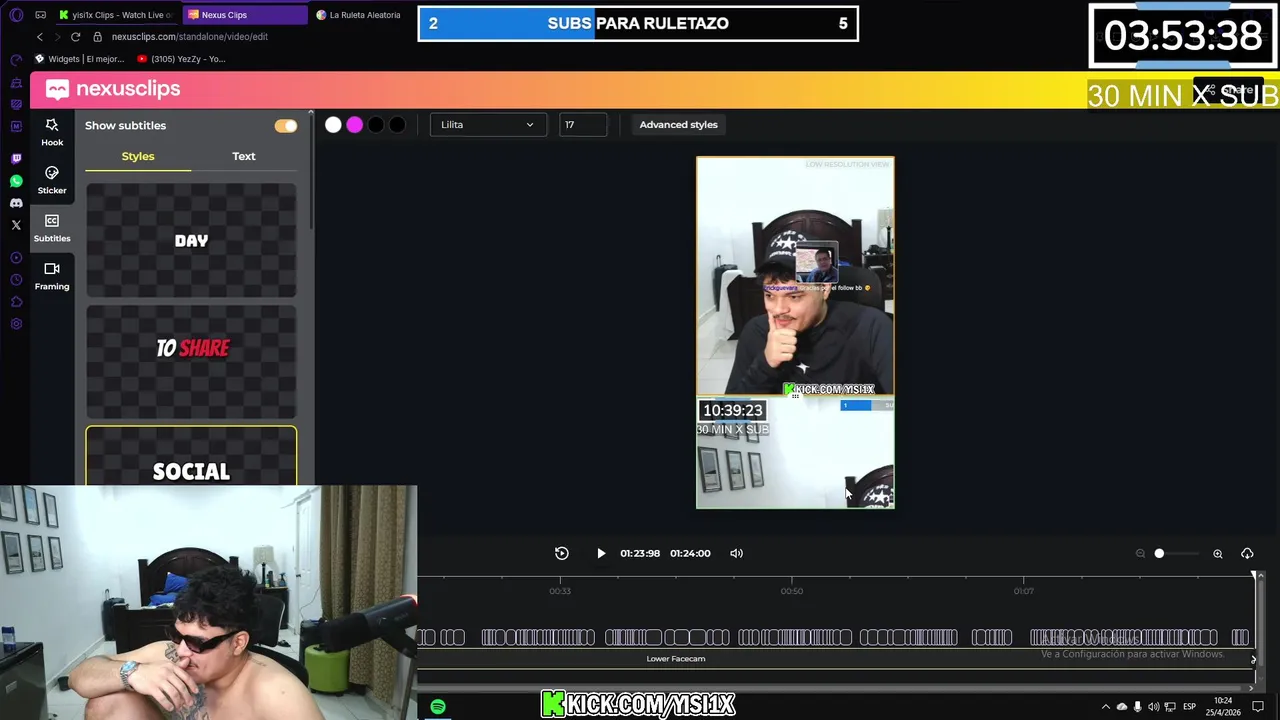The width and height of the screenshot is (1280, 720).
Task: Open the player icon in browser sidebar
Action: (x=16, y=258)
